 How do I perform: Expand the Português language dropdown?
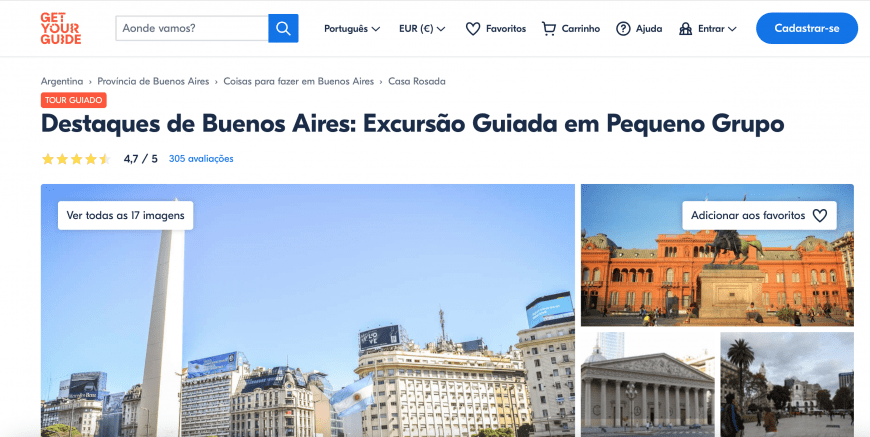[x=352, y=29]
